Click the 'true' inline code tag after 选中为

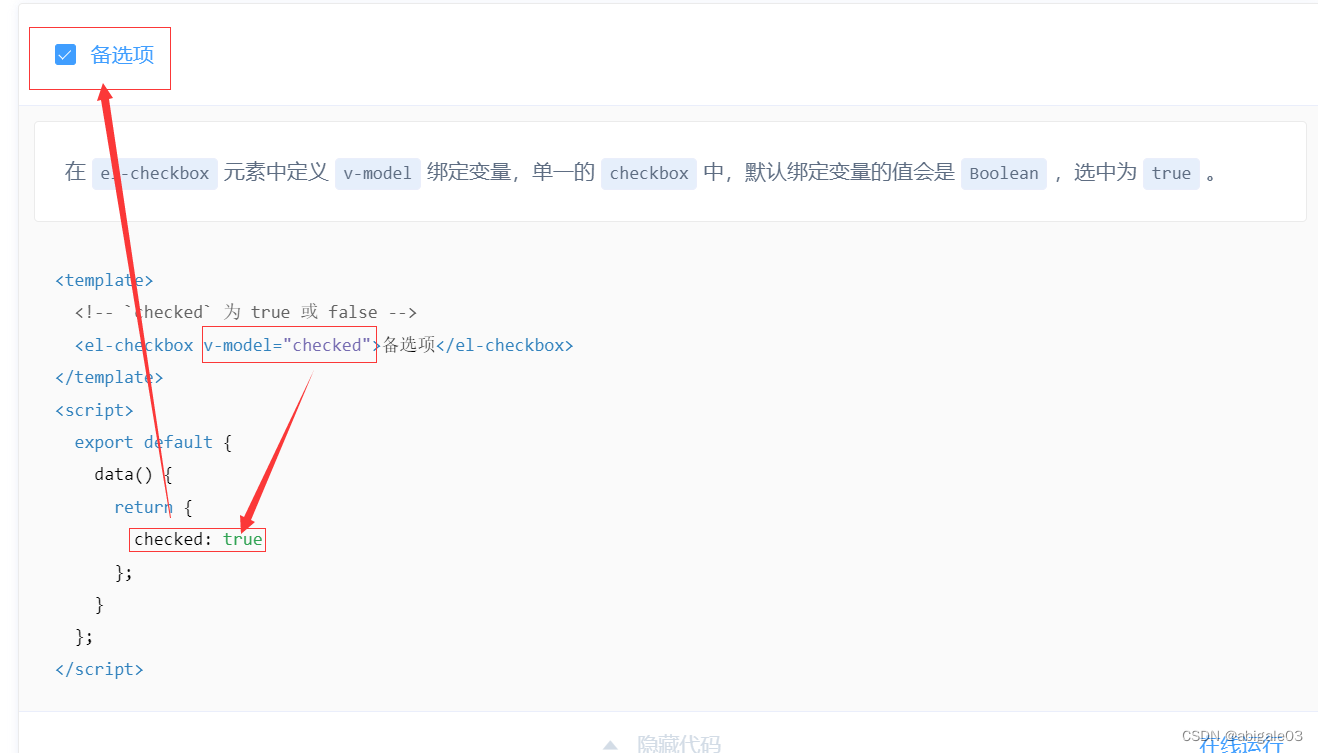1171,173
